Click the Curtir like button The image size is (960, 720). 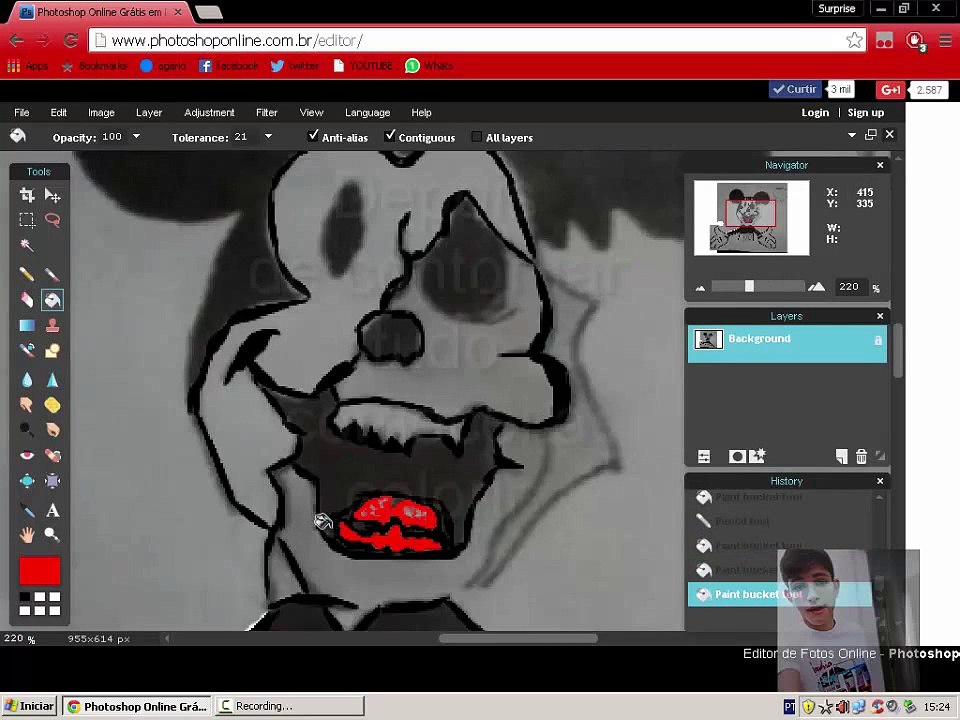pyautogui.click(x=795, y=89)
